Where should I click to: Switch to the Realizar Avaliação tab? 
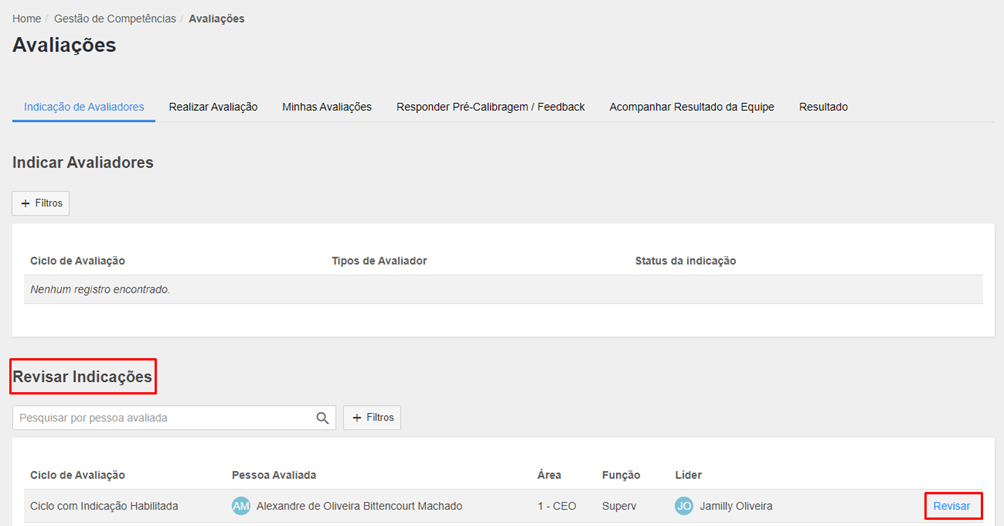(x=213, y=107)
